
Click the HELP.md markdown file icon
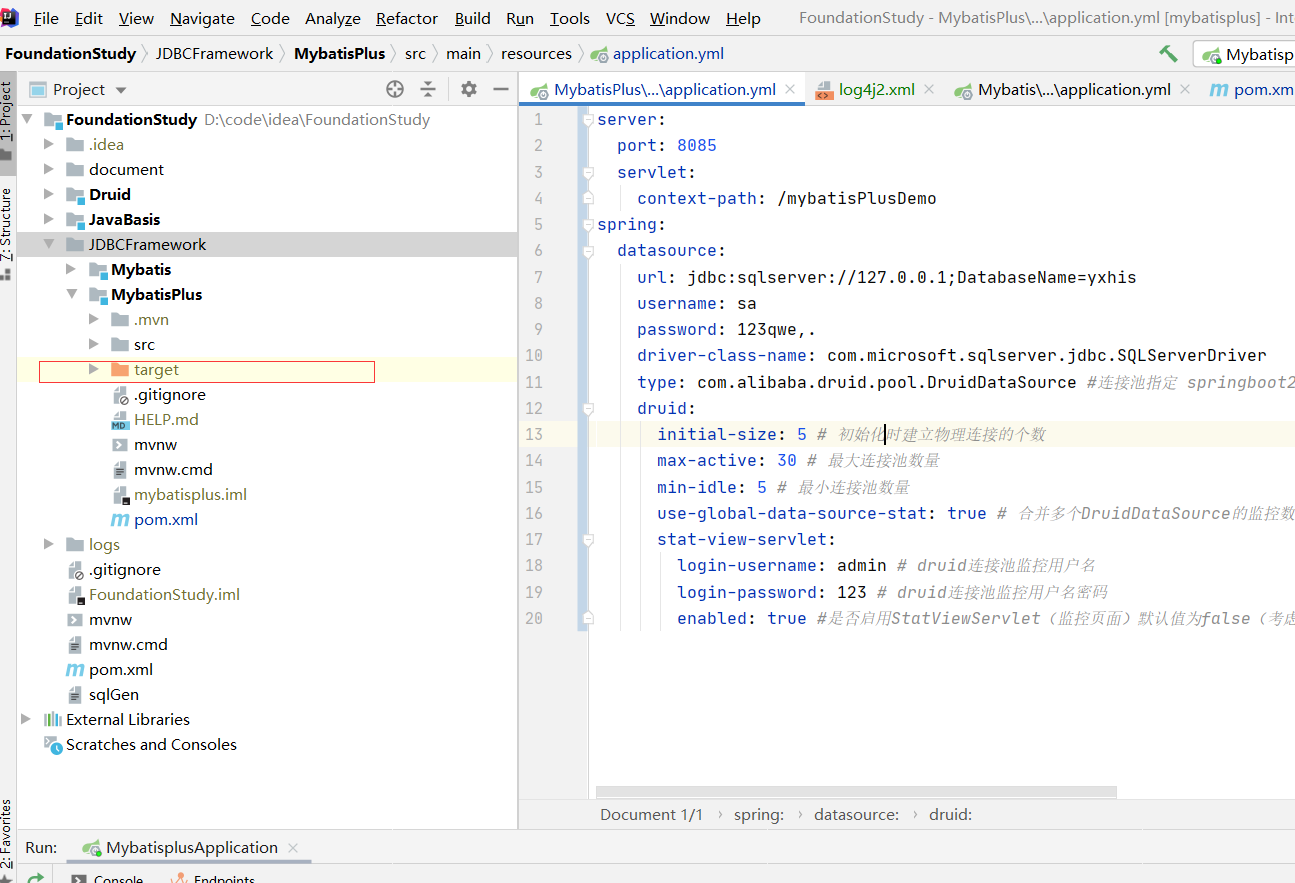click(120, 419)
